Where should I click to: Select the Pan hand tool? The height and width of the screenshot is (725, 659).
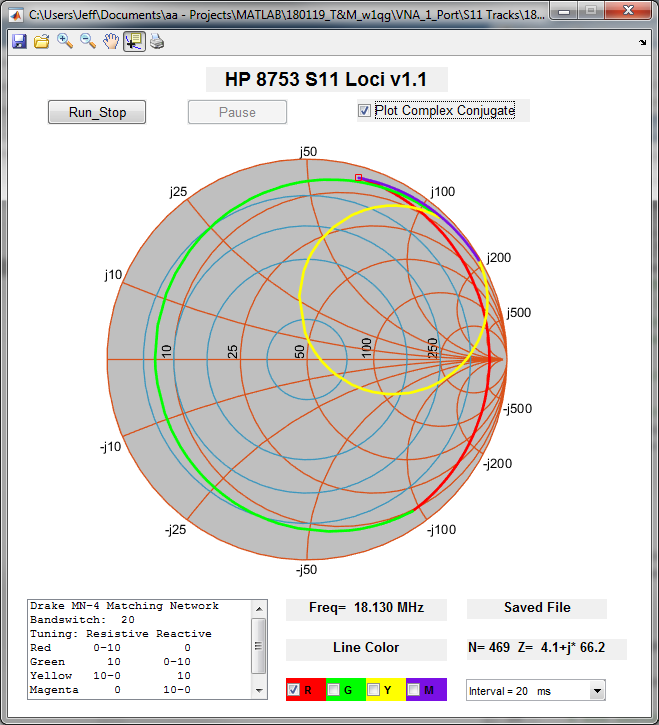click(x=111, y=42)
